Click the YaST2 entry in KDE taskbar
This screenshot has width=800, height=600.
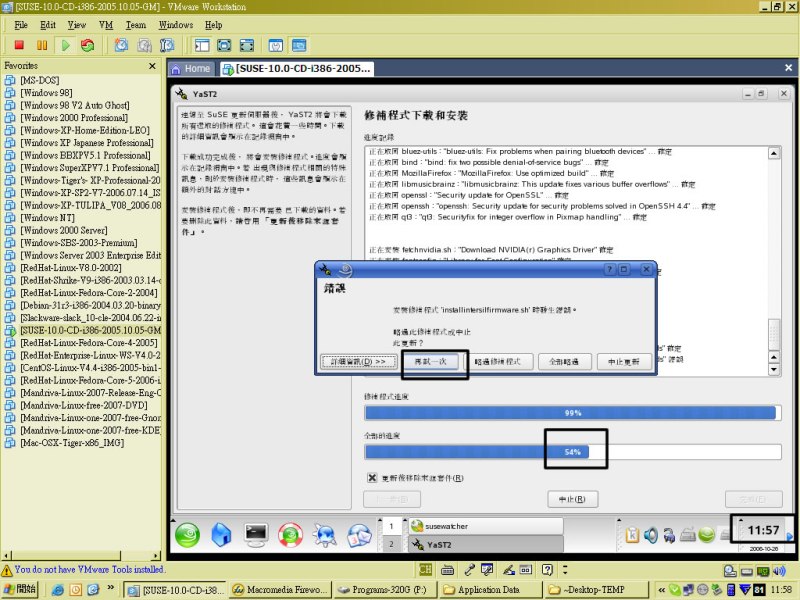[486, 544]
